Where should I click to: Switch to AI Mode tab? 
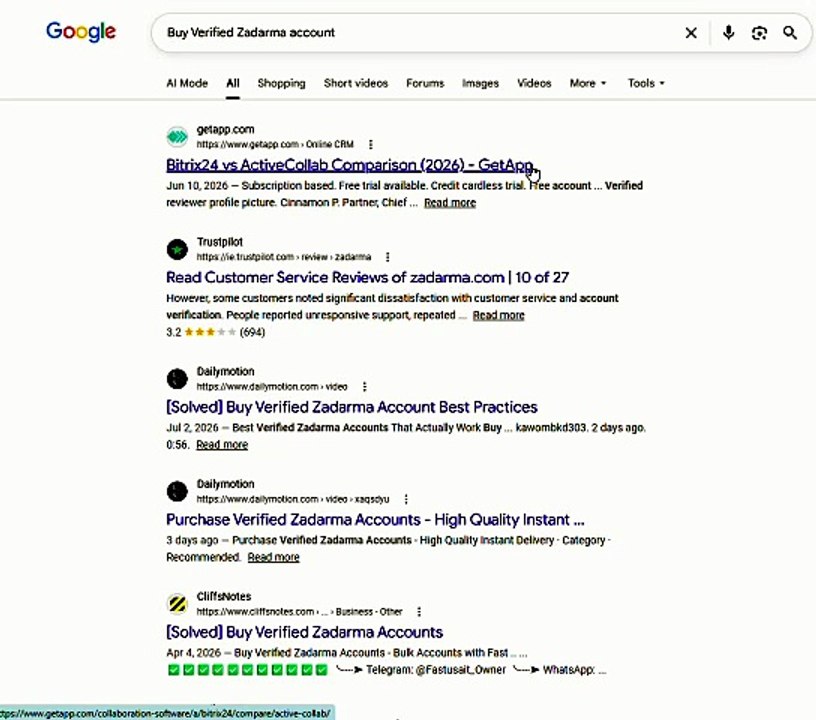[x=187, y=83]
